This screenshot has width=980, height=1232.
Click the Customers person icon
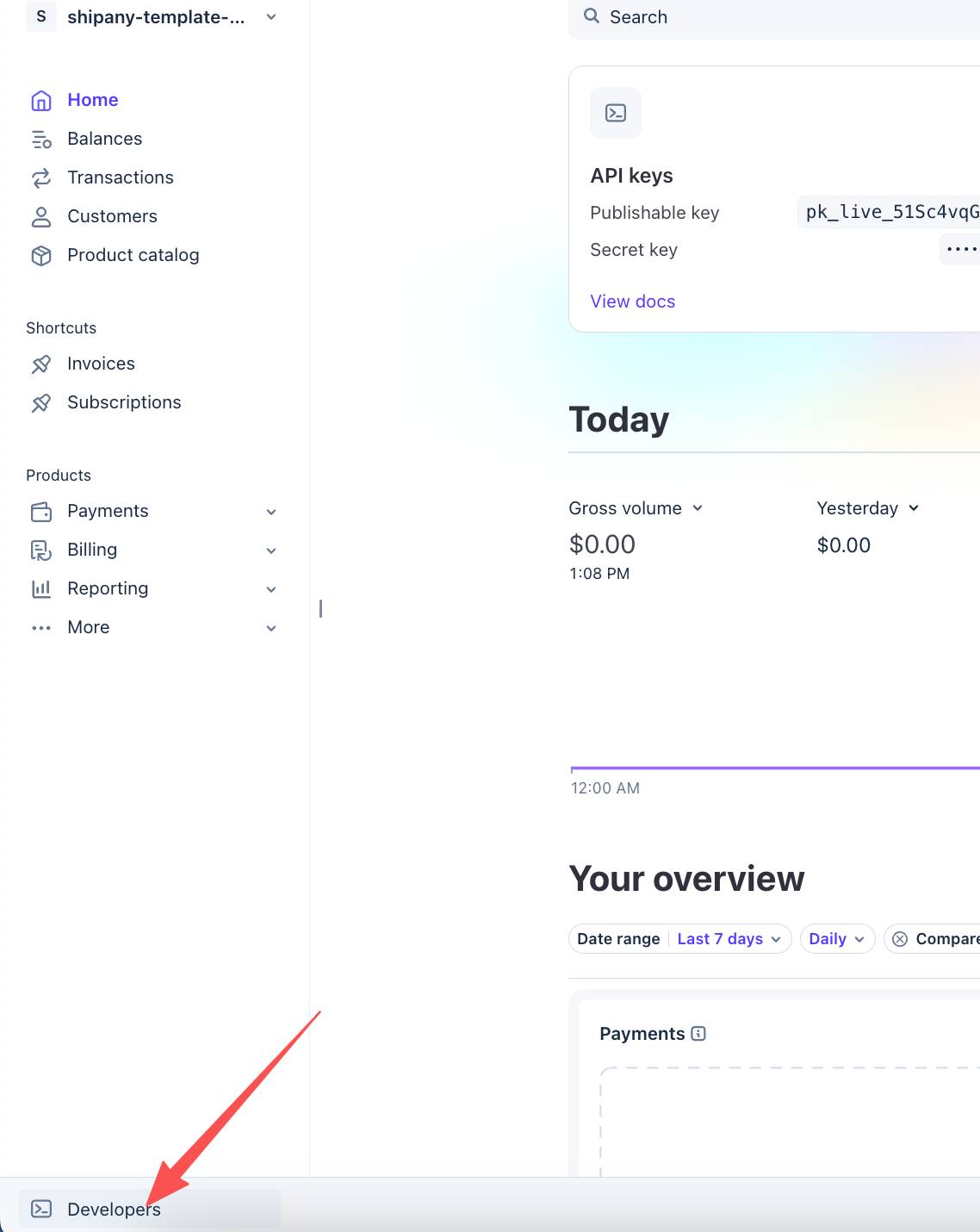(41, 217)
